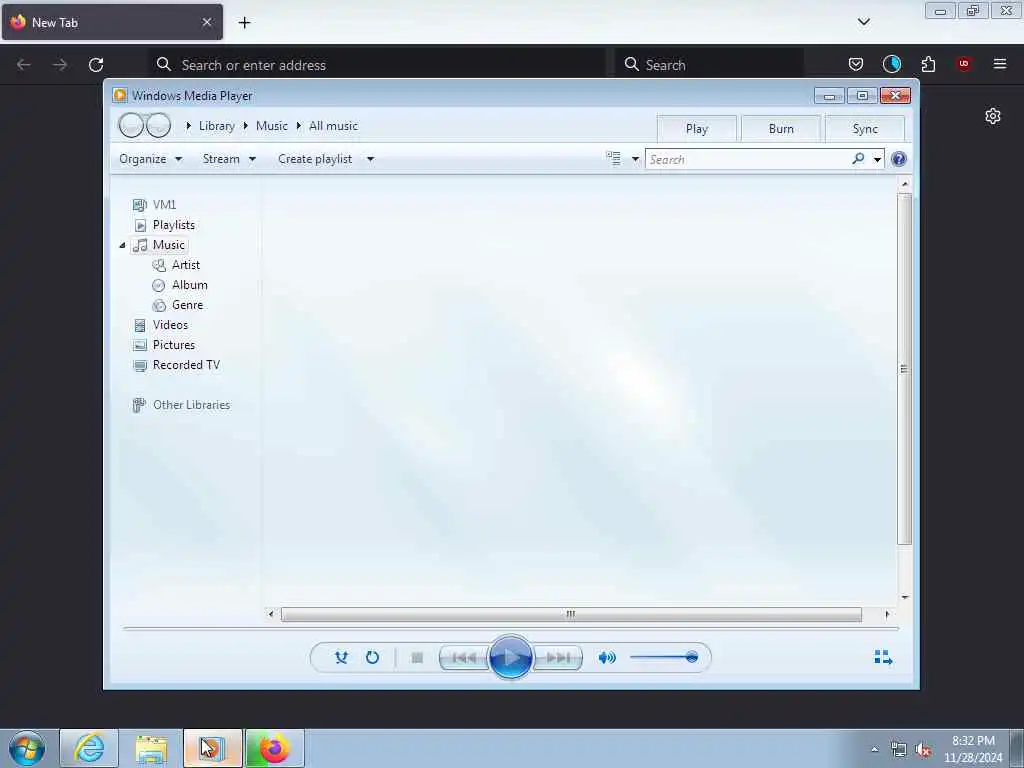Open the Play tab
Screen dimensions: 1024x768
pyautogui.click(x=697, y=129)
